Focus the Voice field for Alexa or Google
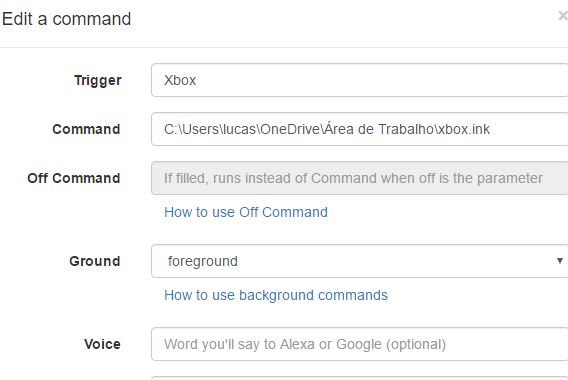This screenshot has height=380, width=568. pyautogui.click(x=359, y=344)
